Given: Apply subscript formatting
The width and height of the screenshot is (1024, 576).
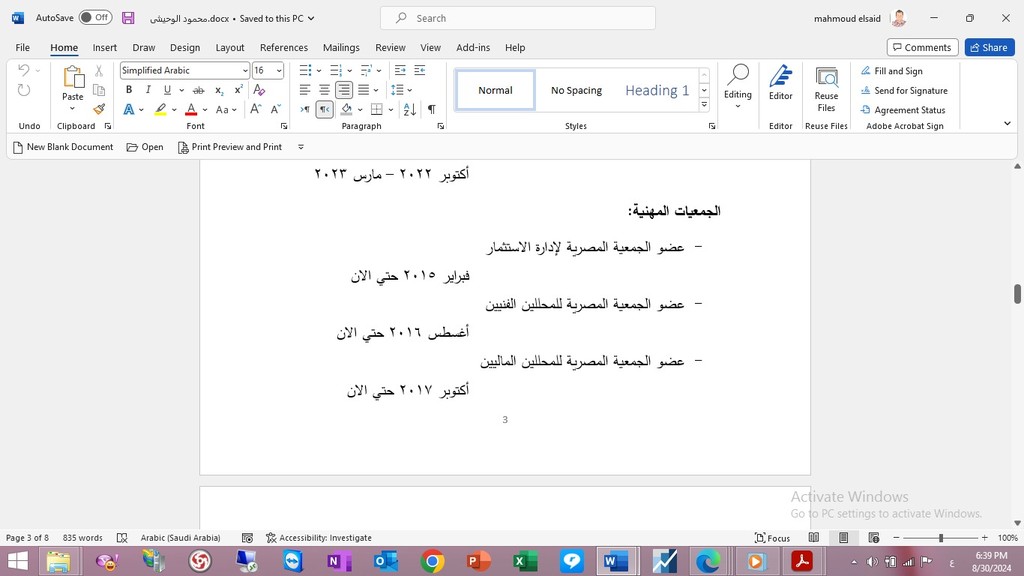Looking at the screenshot, I should click(219, 90).
